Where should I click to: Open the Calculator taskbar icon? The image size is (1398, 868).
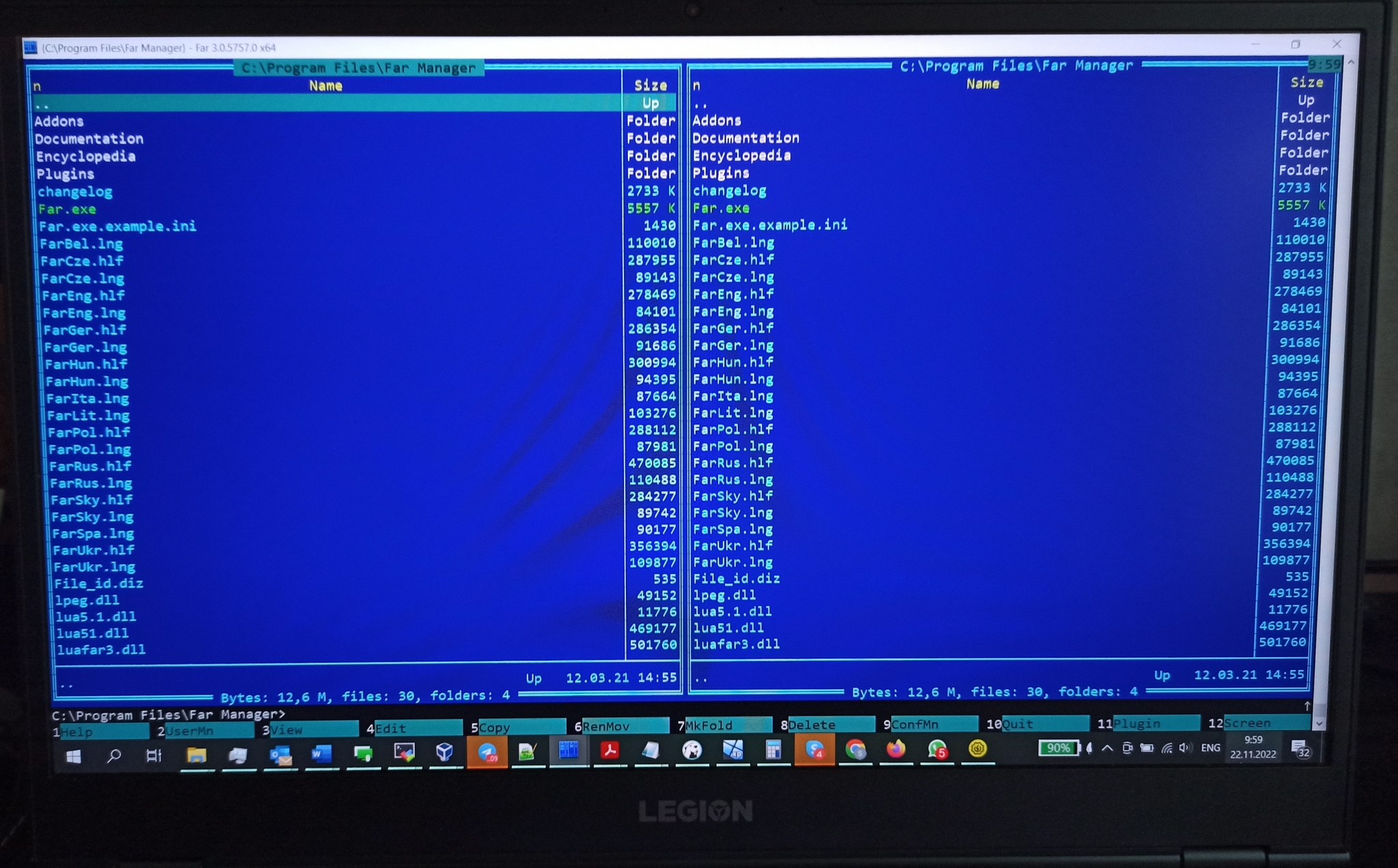pos(773,751)
